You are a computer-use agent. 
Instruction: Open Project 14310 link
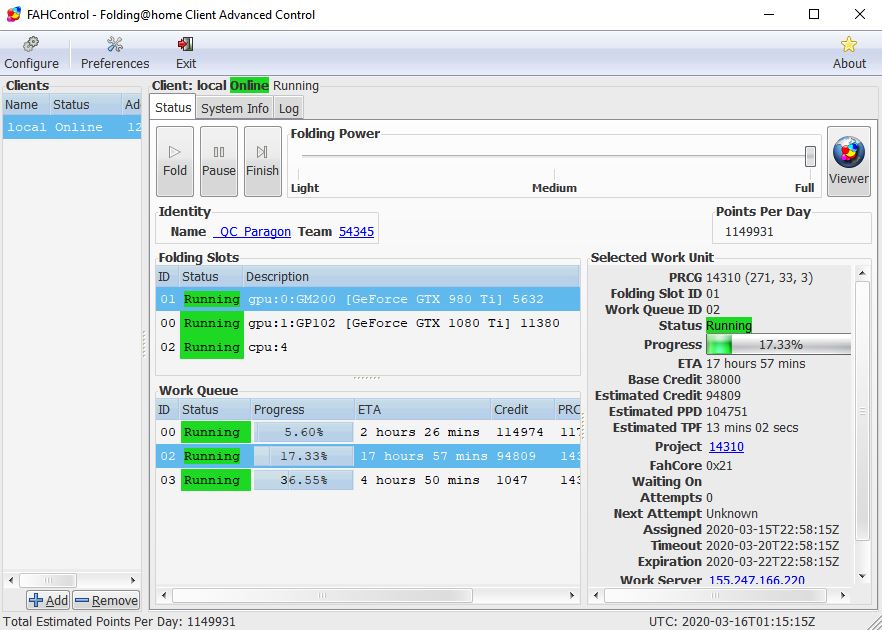(726, 447)
